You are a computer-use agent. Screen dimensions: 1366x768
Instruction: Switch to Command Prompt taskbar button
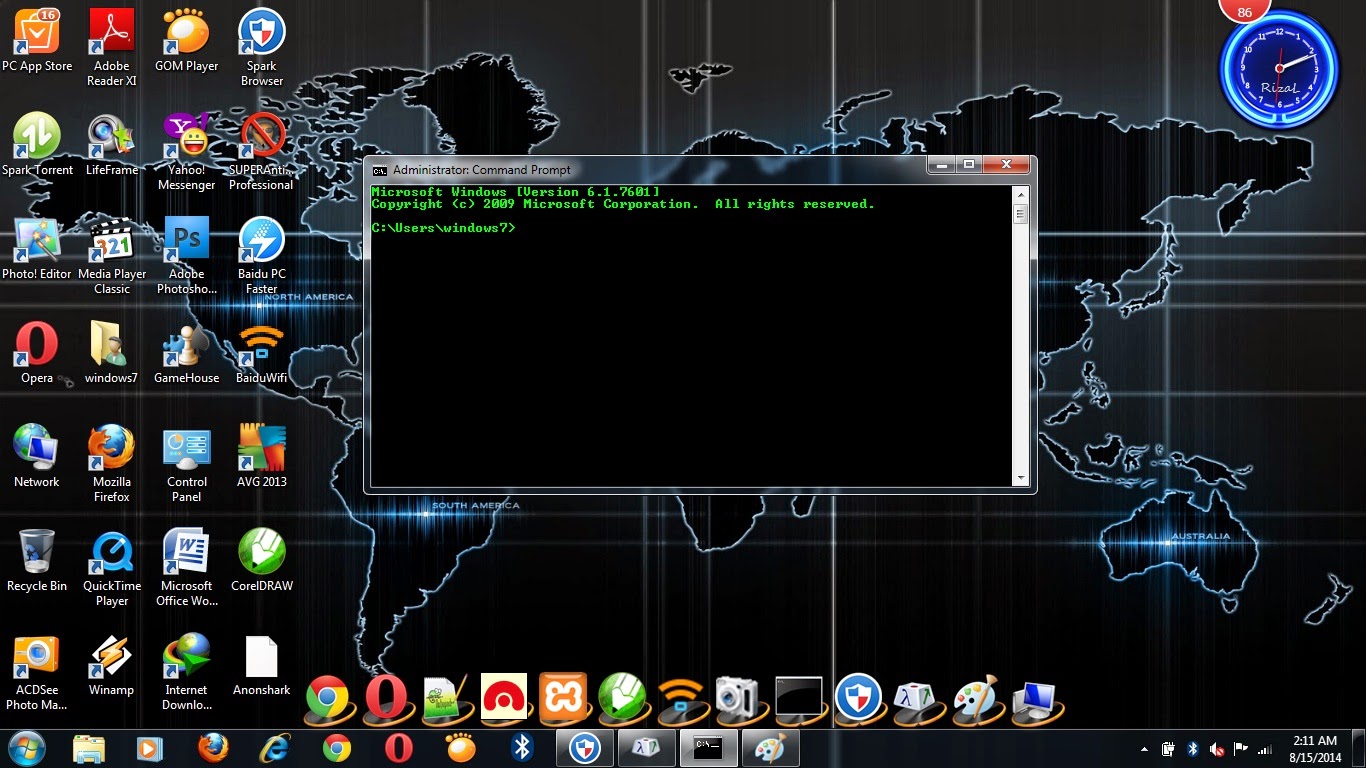click(x=708, y=748)
